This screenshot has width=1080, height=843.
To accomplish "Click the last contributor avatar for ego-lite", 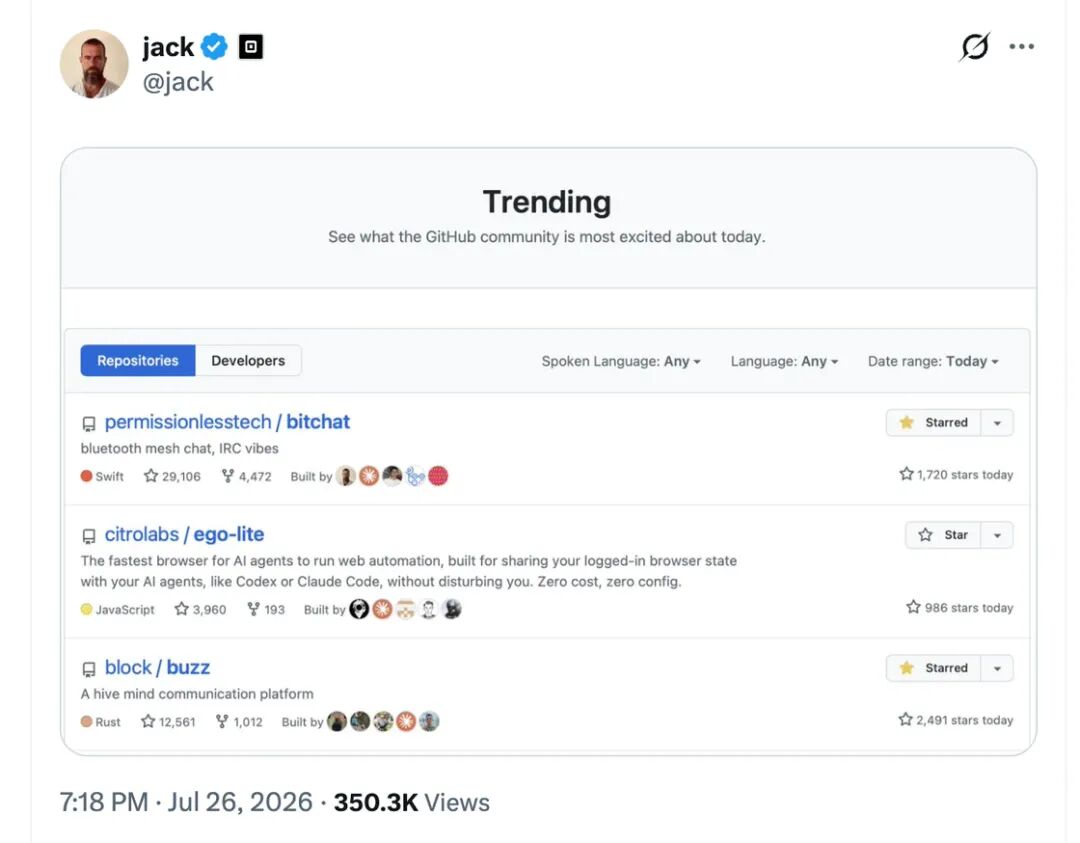I will (x=452, y=609).
